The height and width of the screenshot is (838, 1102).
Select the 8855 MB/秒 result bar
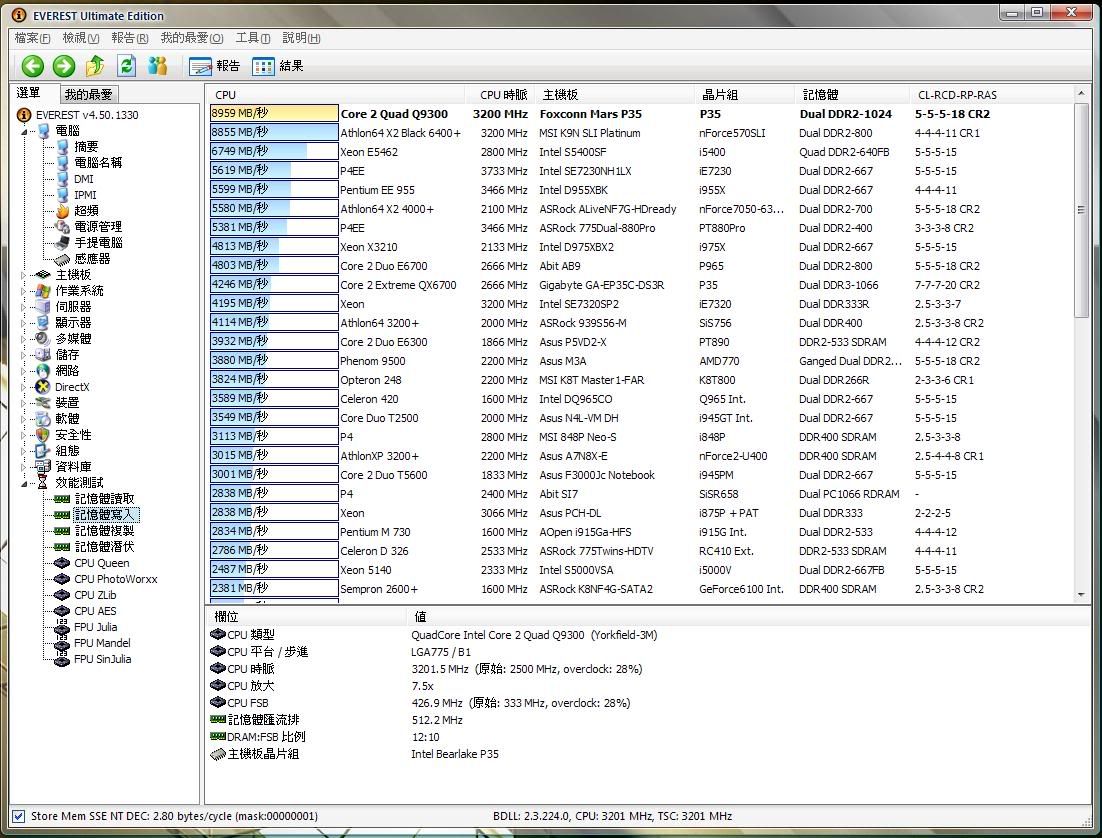tap(274, 132)
